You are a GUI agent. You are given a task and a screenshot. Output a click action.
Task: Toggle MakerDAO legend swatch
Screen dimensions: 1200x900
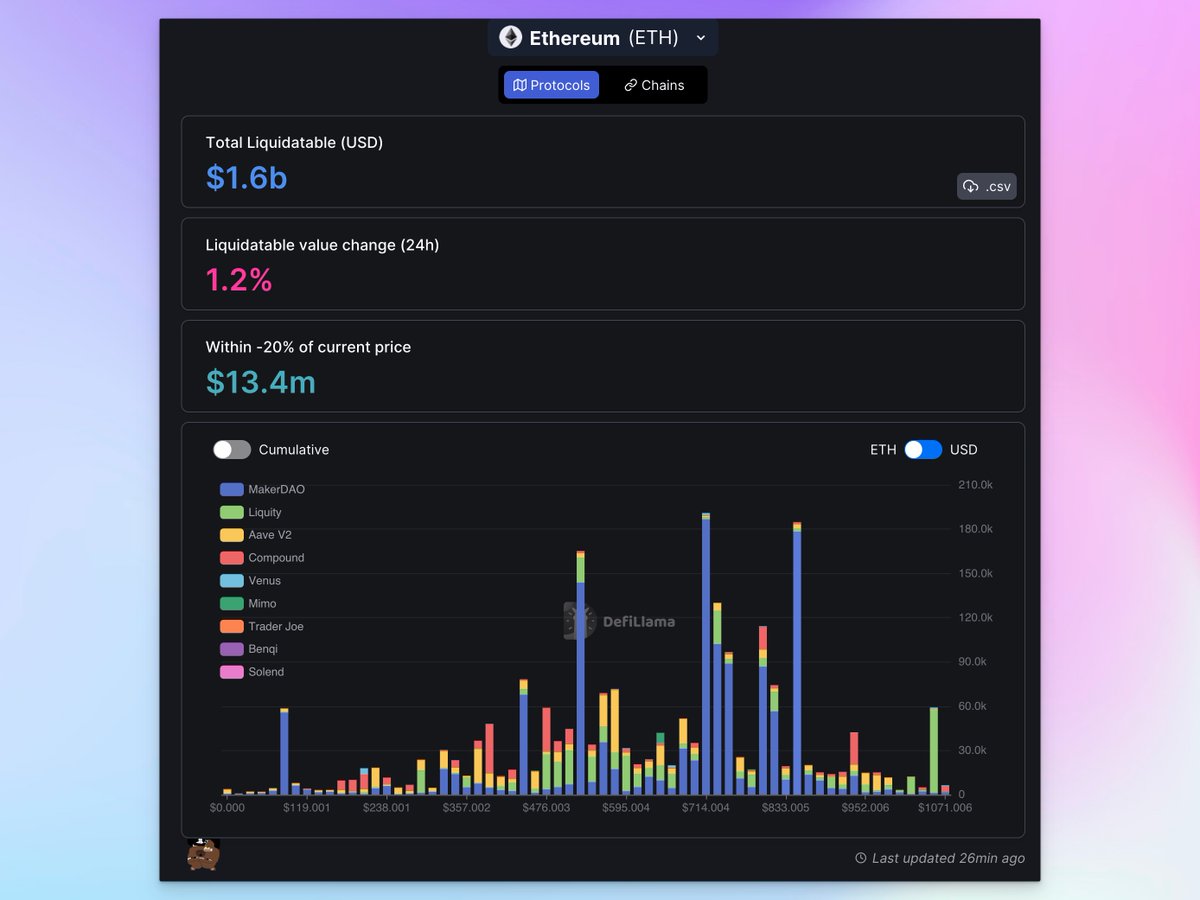[232, 490]
